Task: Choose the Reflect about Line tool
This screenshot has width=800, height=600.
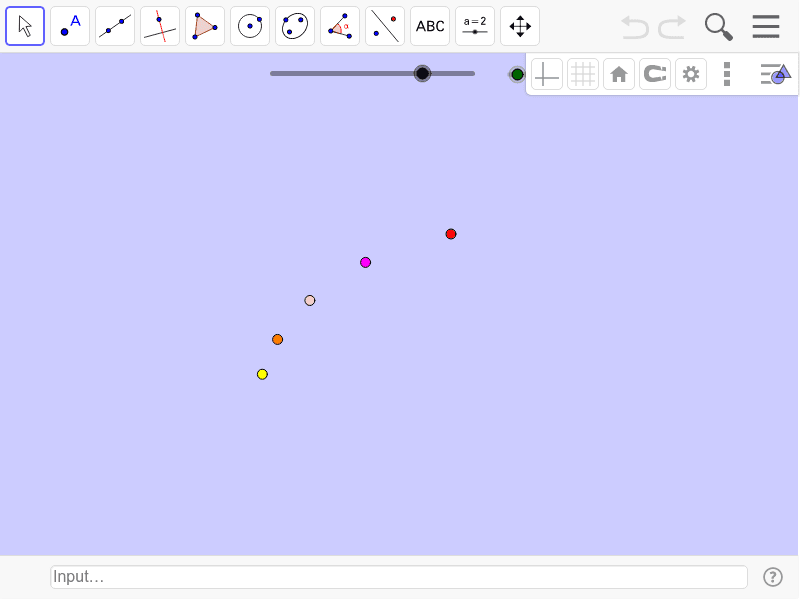Action: (x=385, y=26)
